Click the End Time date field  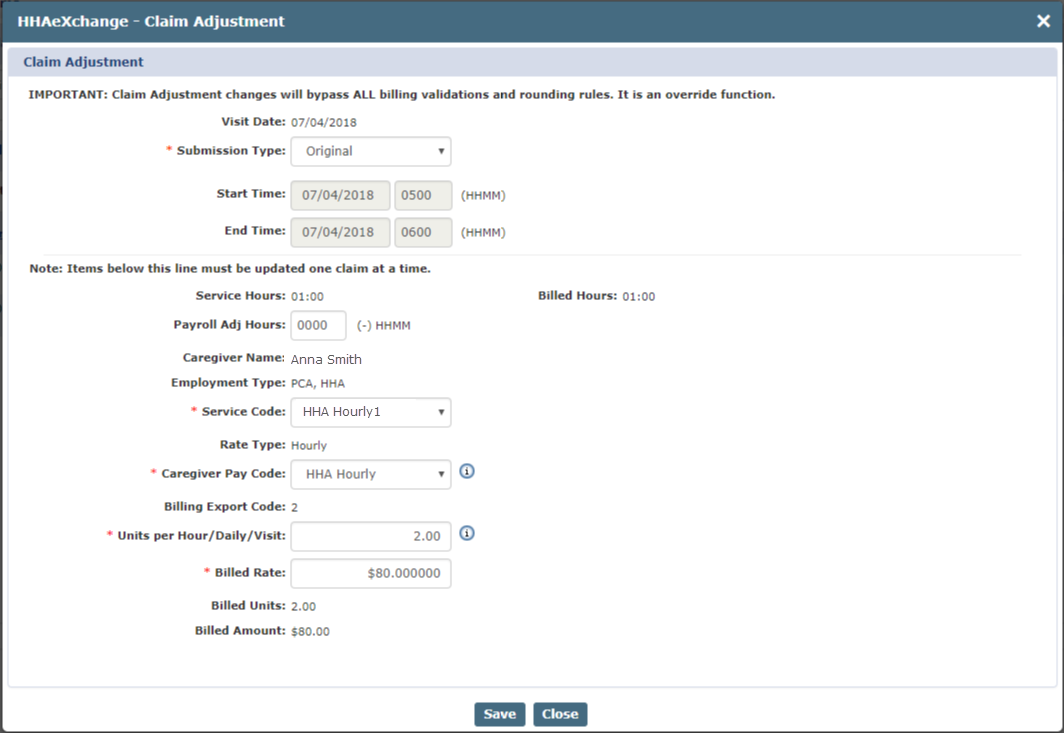pos(340,232)
